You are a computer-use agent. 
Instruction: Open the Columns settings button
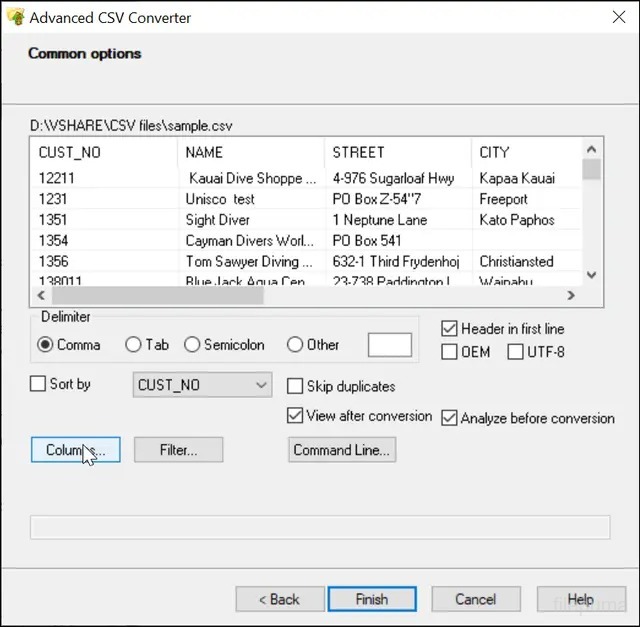(x=75, y=451)
